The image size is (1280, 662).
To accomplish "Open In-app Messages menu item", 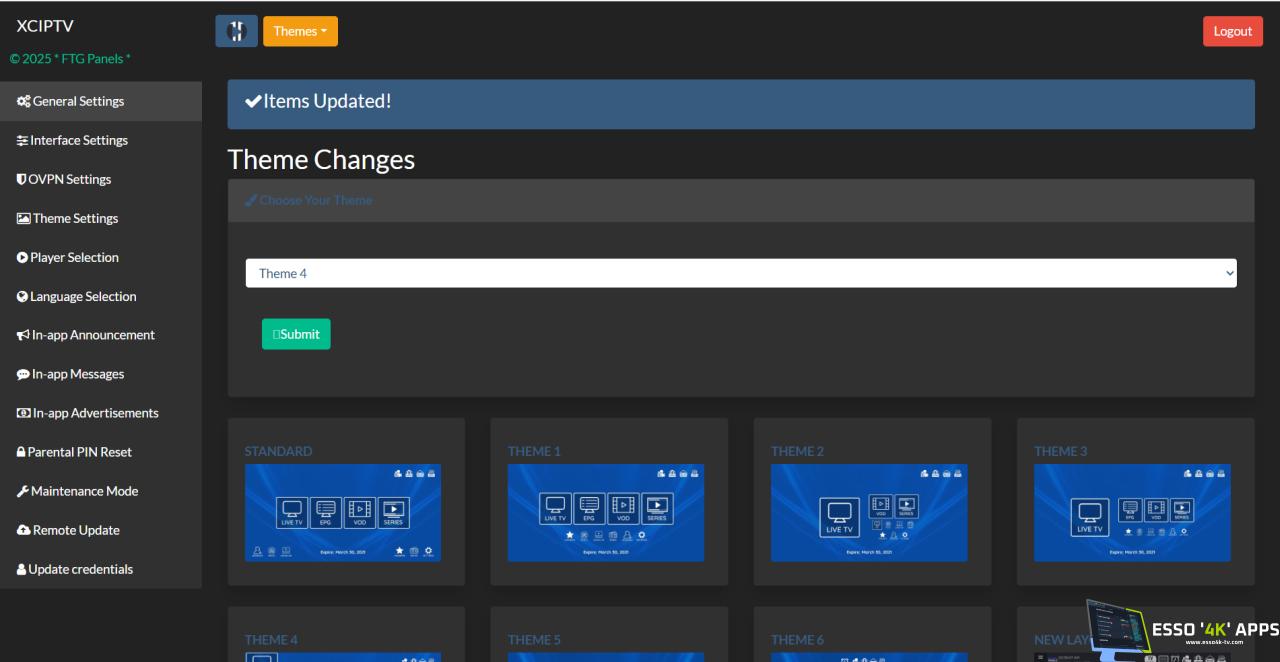I will point(77,374).
